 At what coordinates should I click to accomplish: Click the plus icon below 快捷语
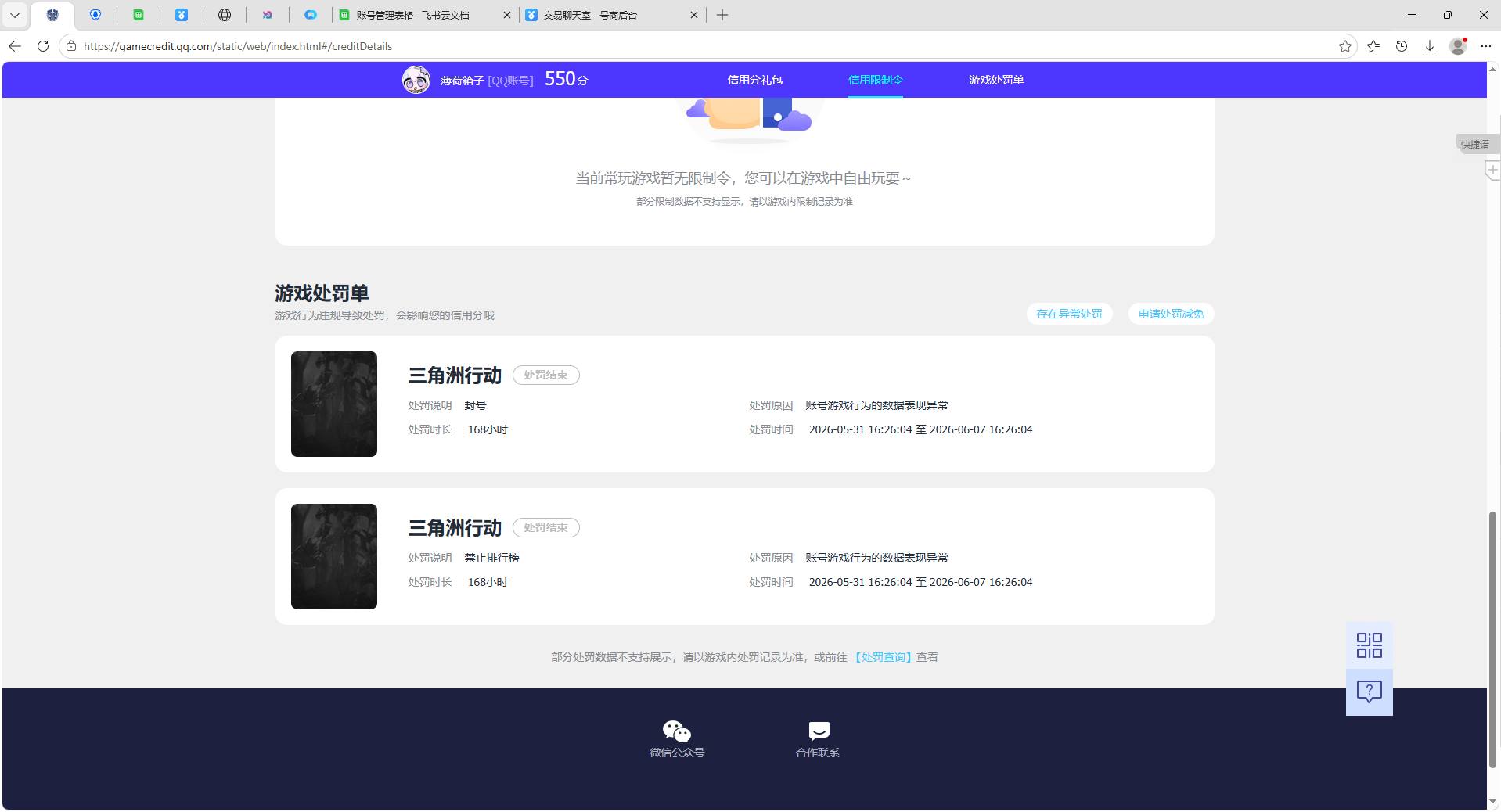[x=1493, y=170]
